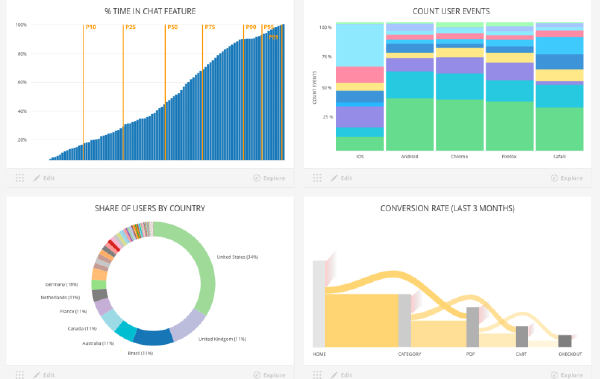Click the HOME stage bar in the funnel
The width and height of the screenshot is (600, 379).
click(x=319, y=304)
